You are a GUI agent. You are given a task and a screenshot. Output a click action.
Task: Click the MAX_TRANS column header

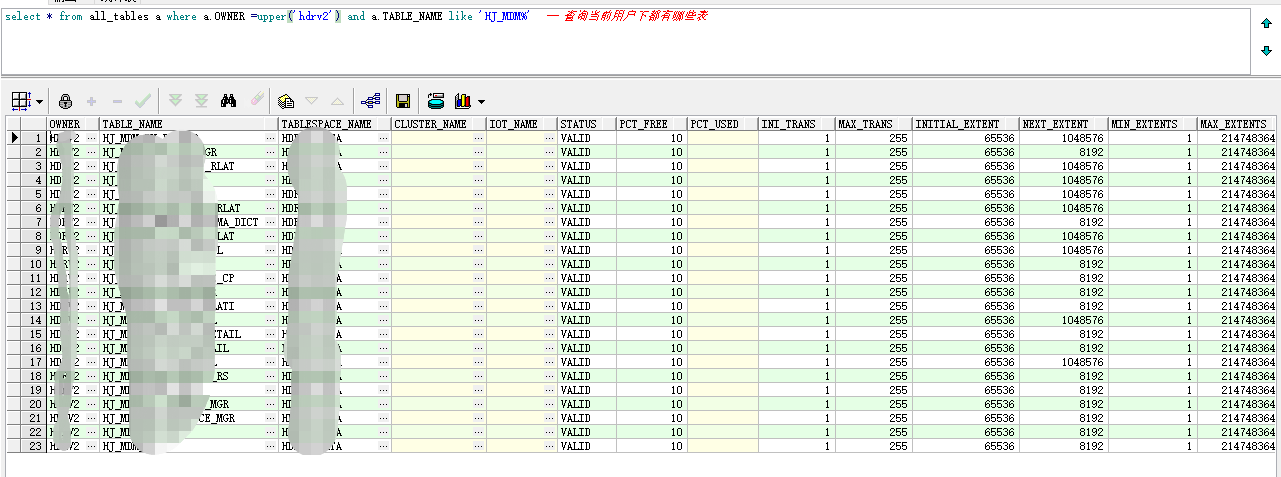(874, 124)
